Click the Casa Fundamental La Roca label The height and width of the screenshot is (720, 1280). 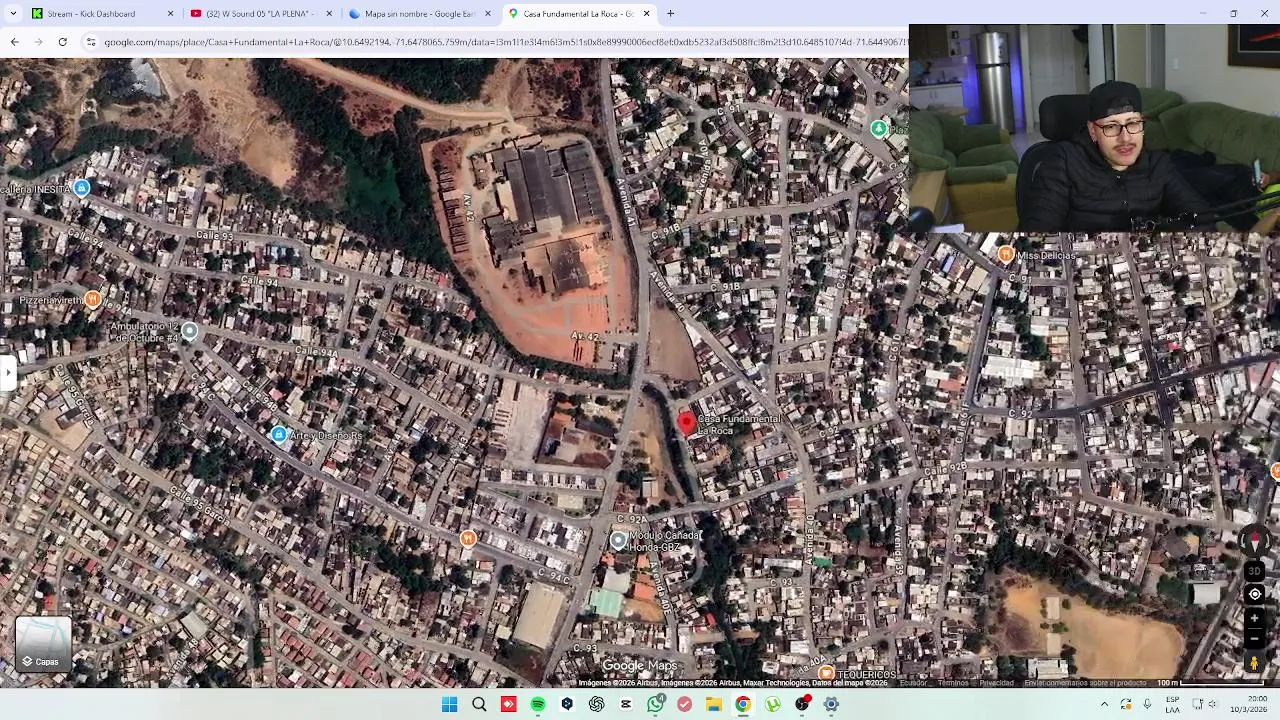click(738, 425)
